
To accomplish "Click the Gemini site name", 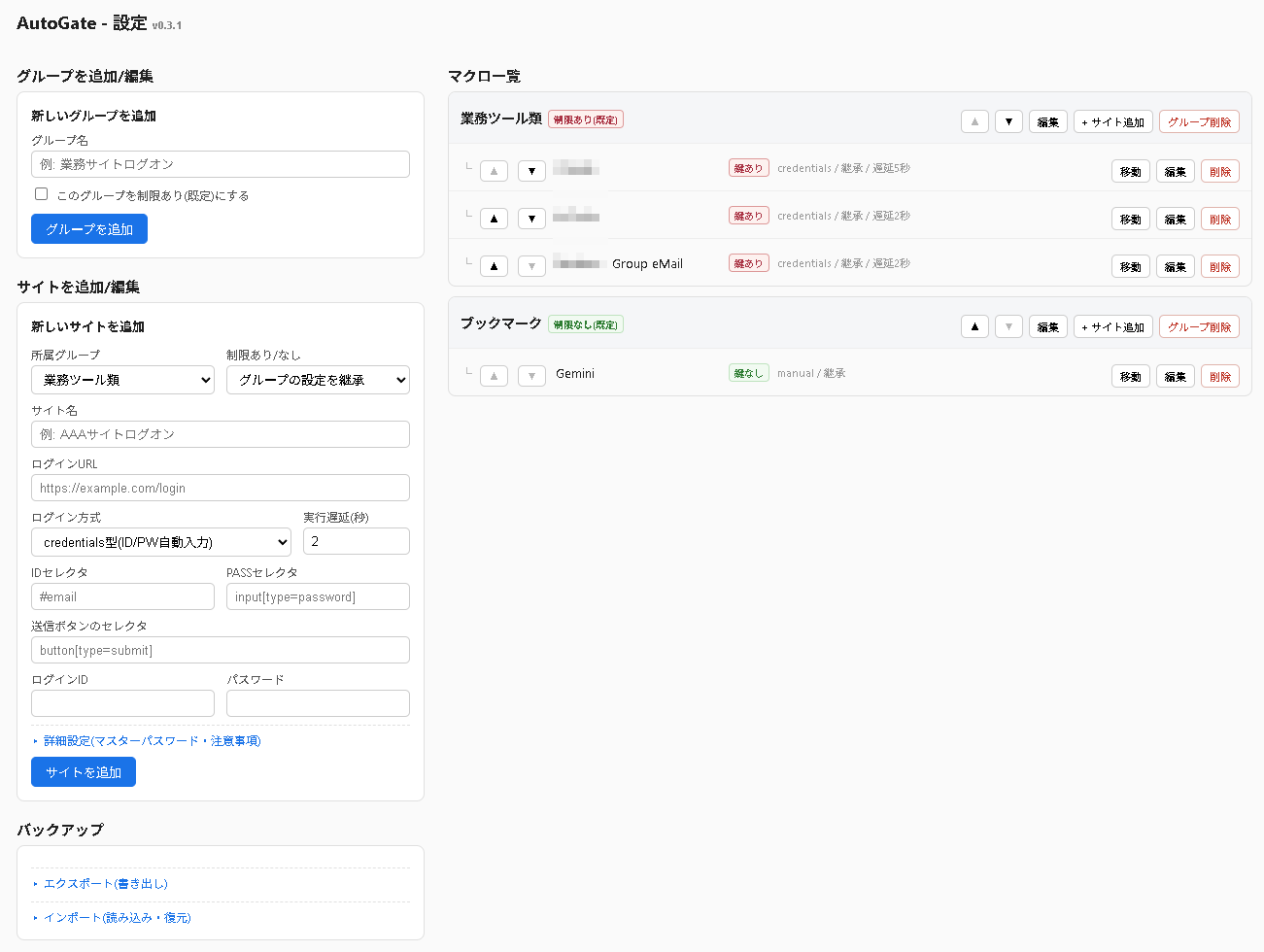I will point(575,374).
